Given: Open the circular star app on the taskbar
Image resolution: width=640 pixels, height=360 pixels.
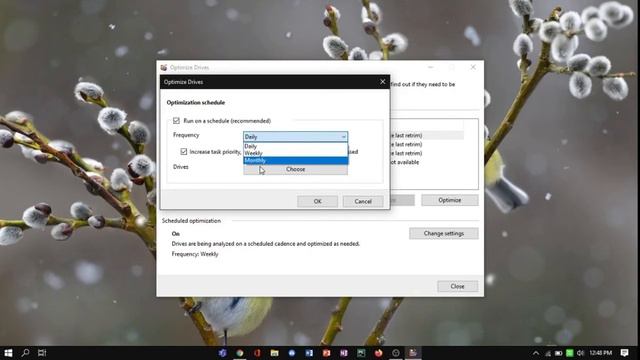Looking at the screenshot, I should coord(396,353).
